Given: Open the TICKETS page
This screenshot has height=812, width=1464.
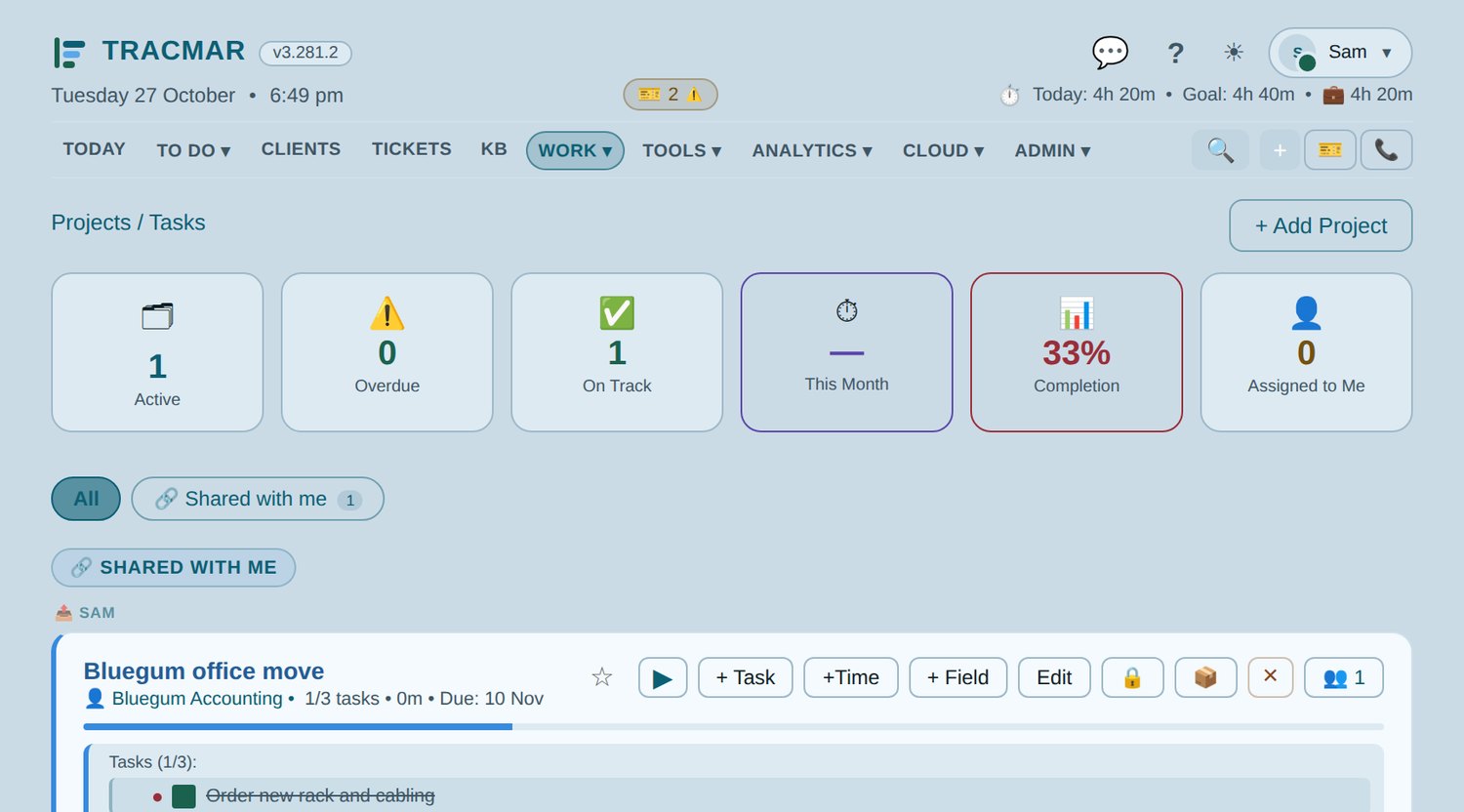Looking at the screenshot, I should click(x=412, y=149).
